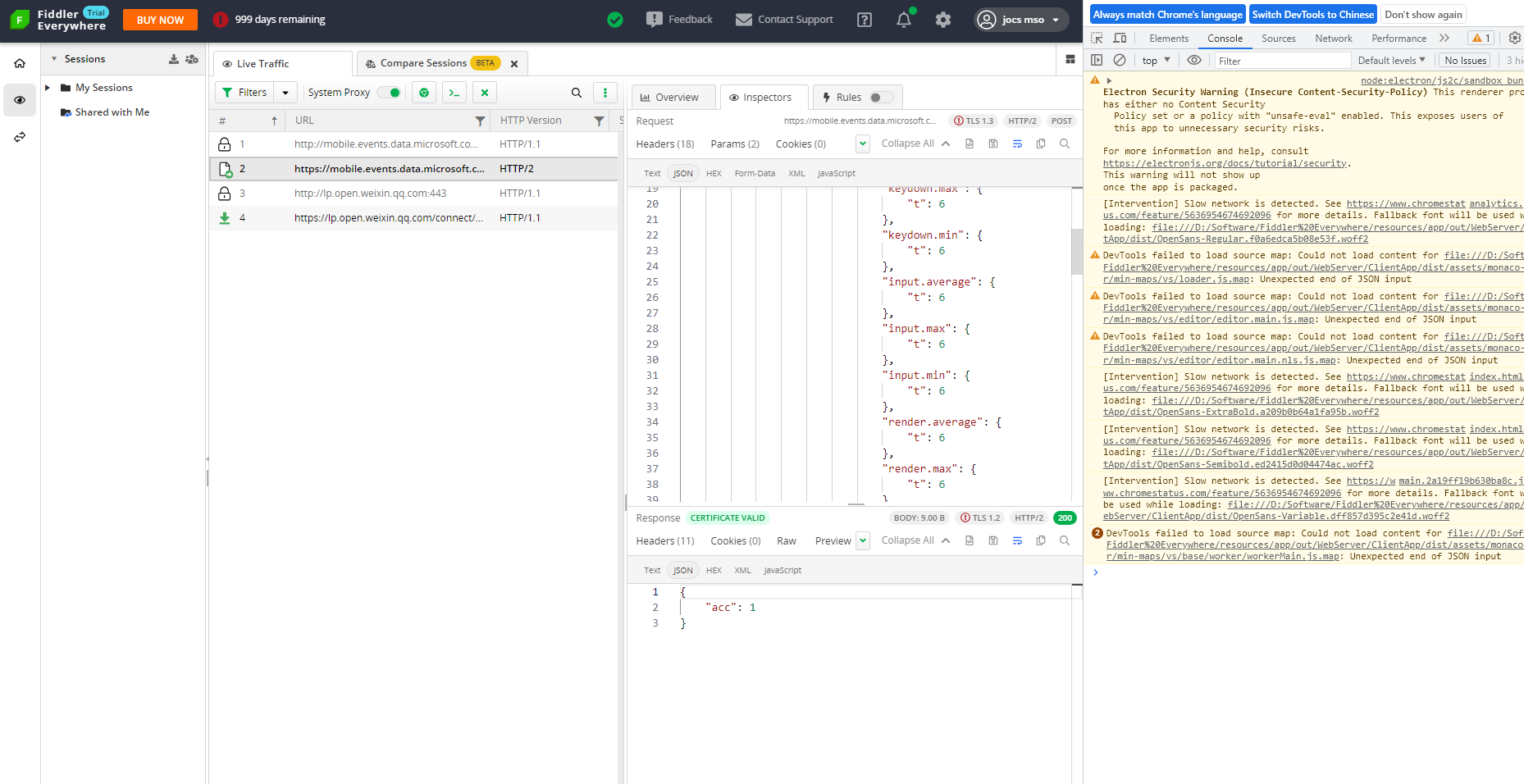
Task: Activate DevTools element picker icon
Action: pos(1097,38)
